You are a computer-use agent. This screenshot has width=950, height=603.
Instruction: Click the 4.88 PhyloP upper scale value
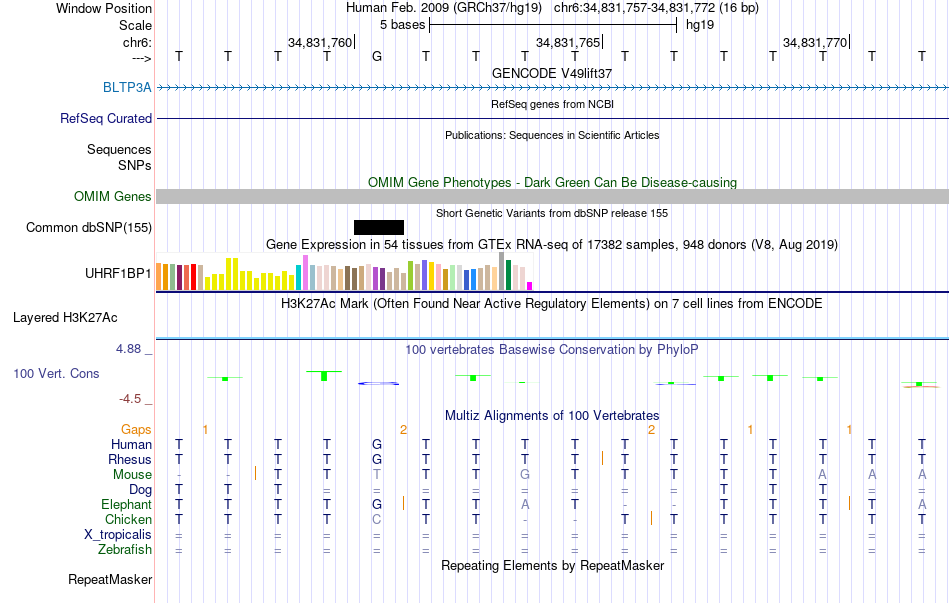click(128, 348)
